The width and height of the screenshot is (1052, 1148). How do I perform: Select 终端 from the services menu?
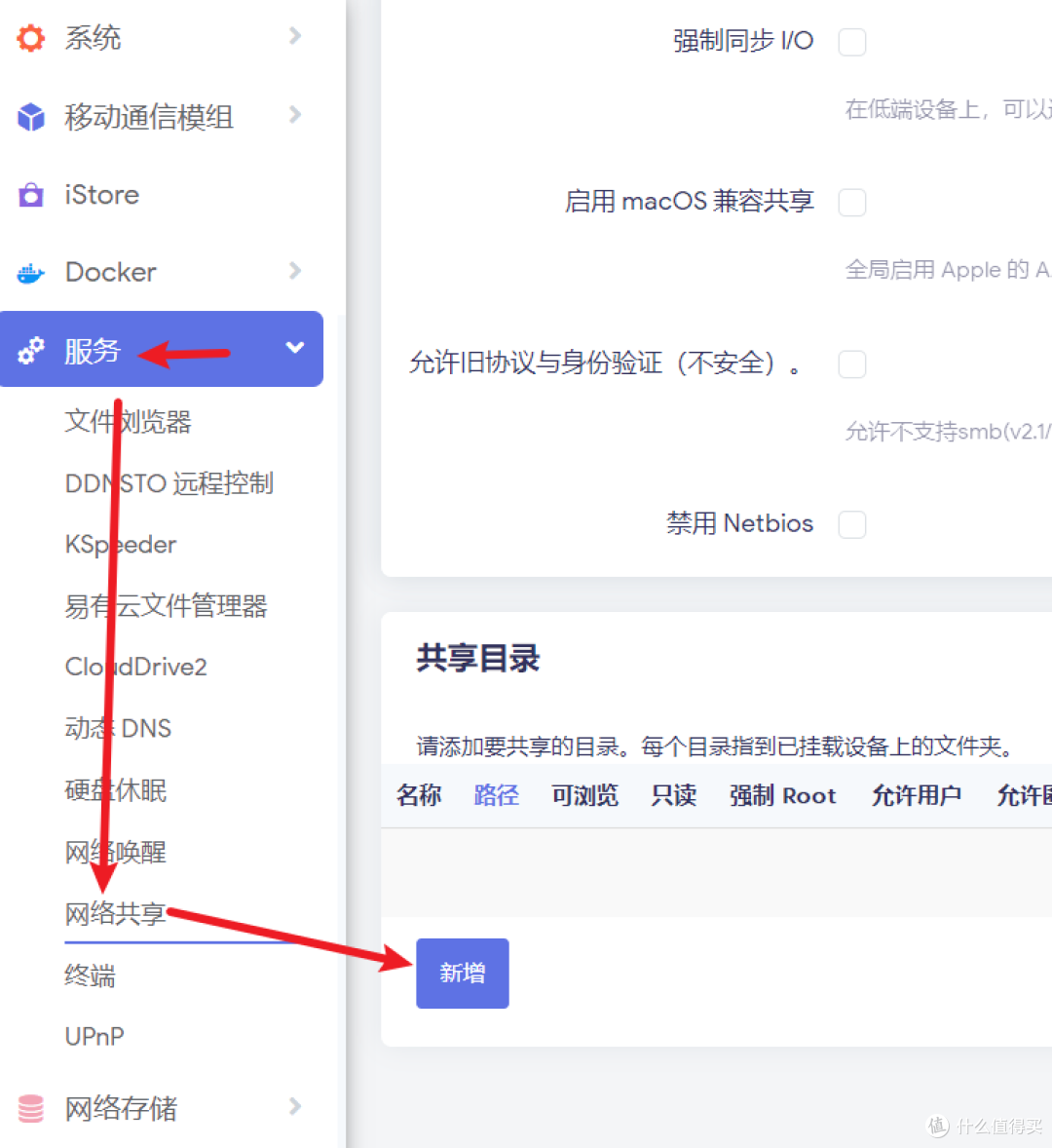click(91, 976)
